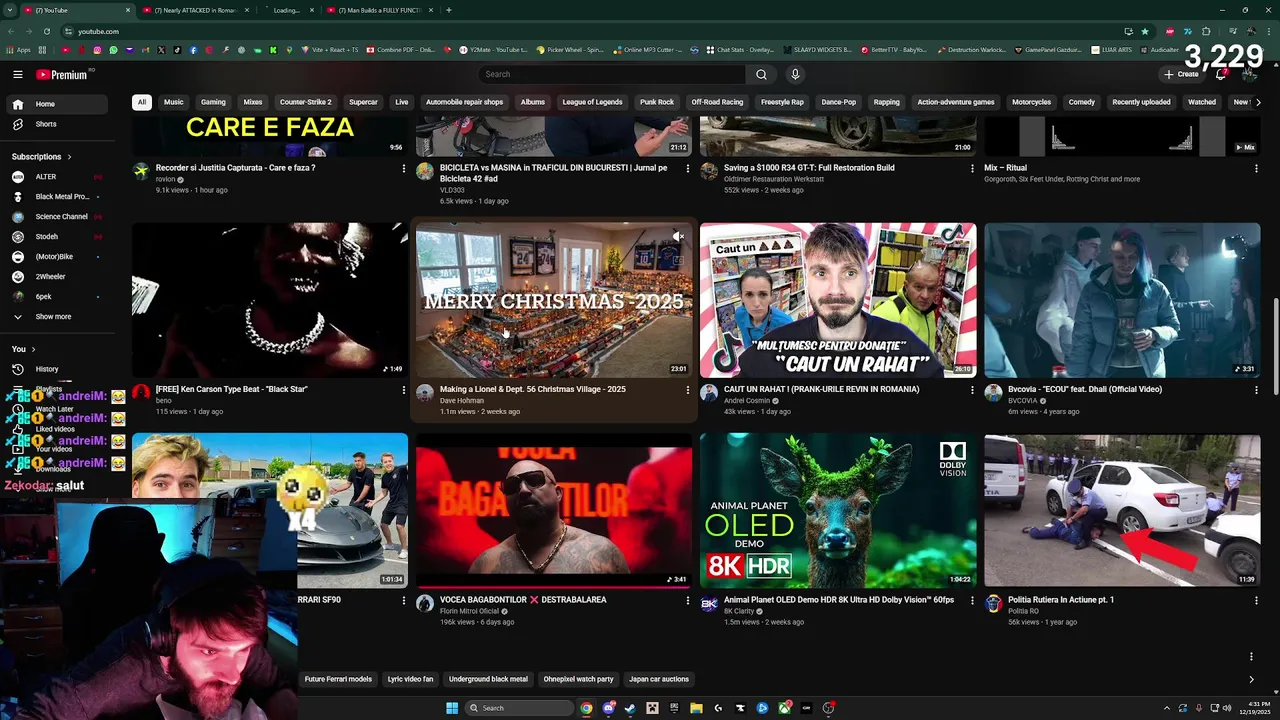Open options for Mix – Ritual
Screen dimensions: 1280x720
click(x=1256, y=168)
